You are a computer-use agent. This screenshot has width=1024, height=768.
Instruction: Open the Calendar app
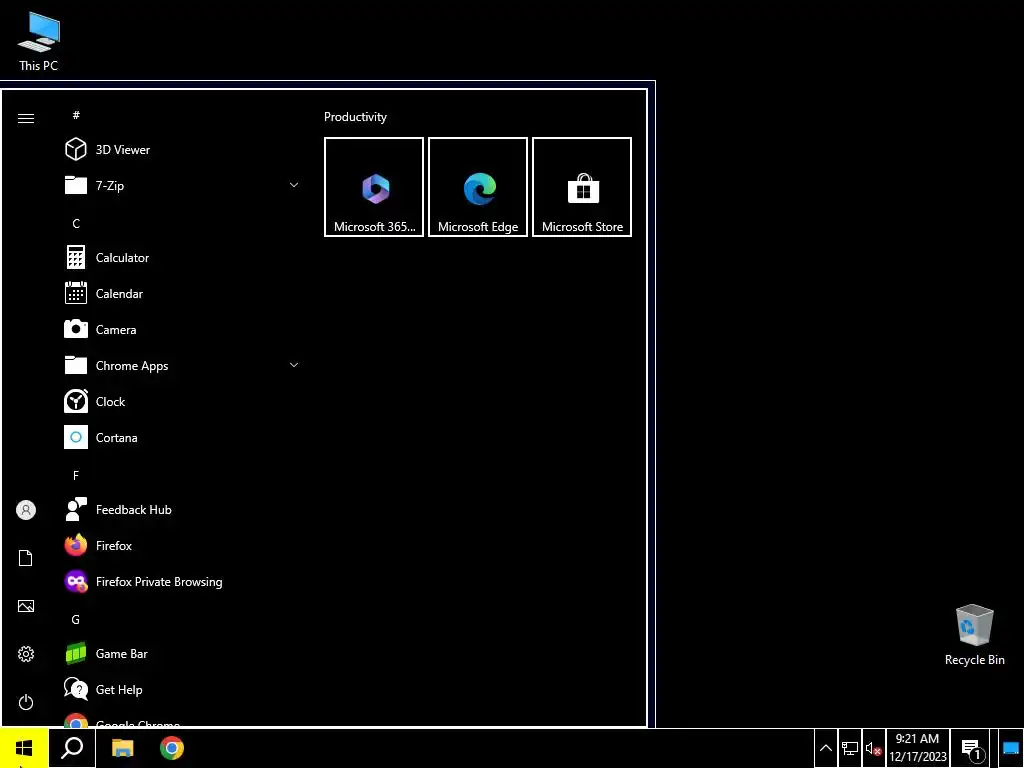pos(182,293)
